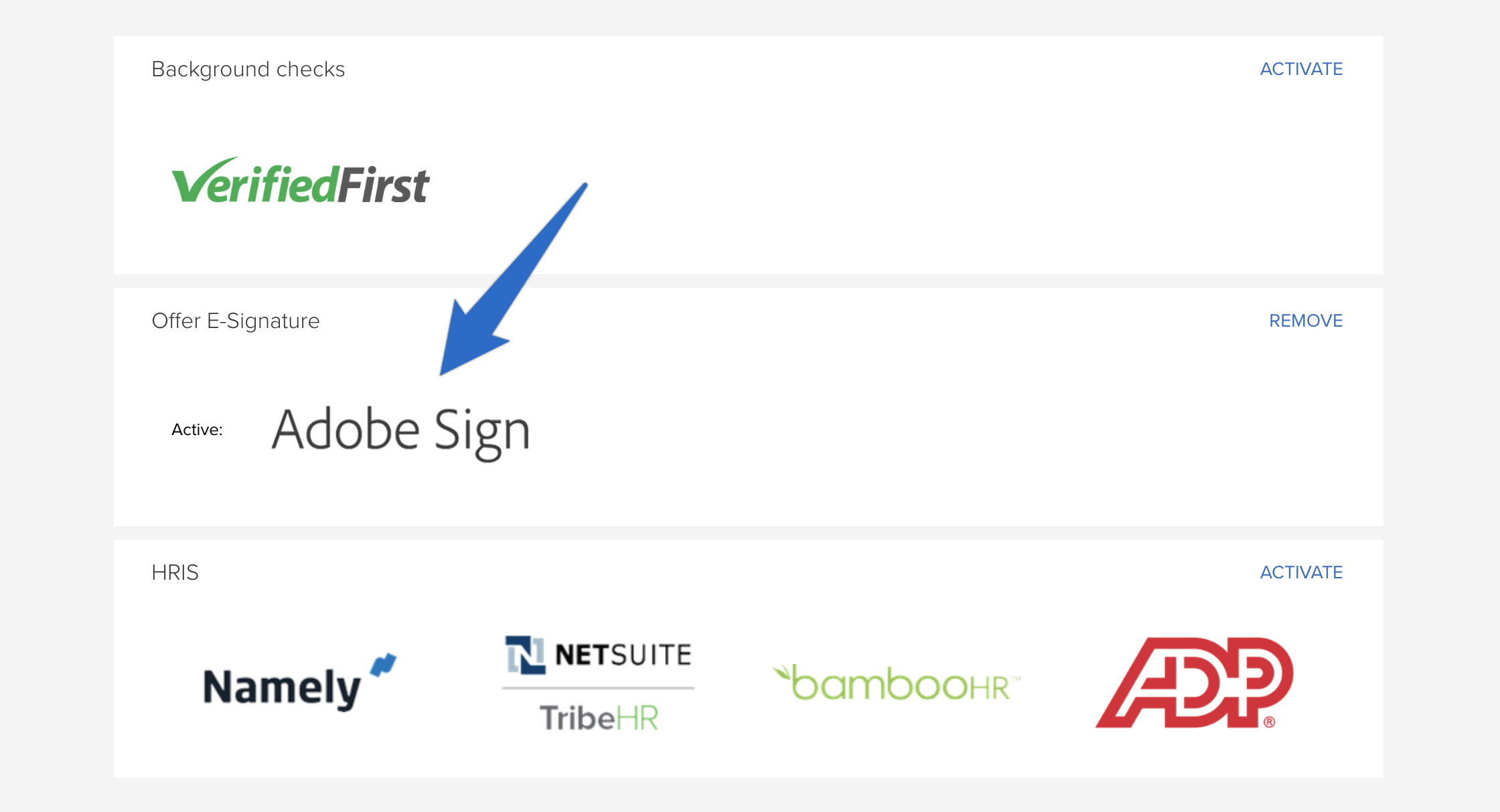Viewport: 1500px width, 812px height.
Task: Click the HRIS section heading
Action: (175, 572)
